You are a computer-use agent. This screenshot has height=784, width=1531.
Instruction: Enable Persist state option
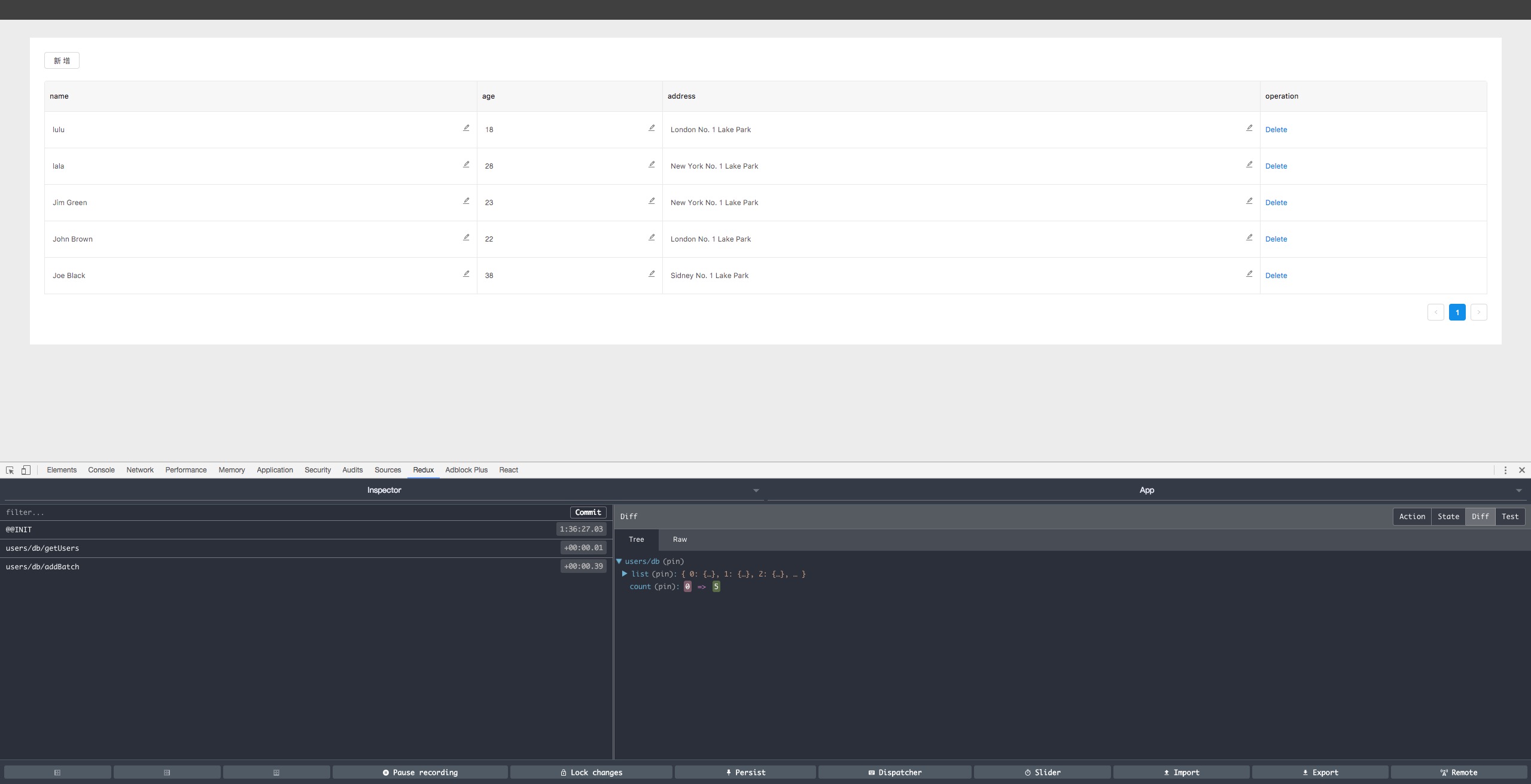(x=745, y=773)
